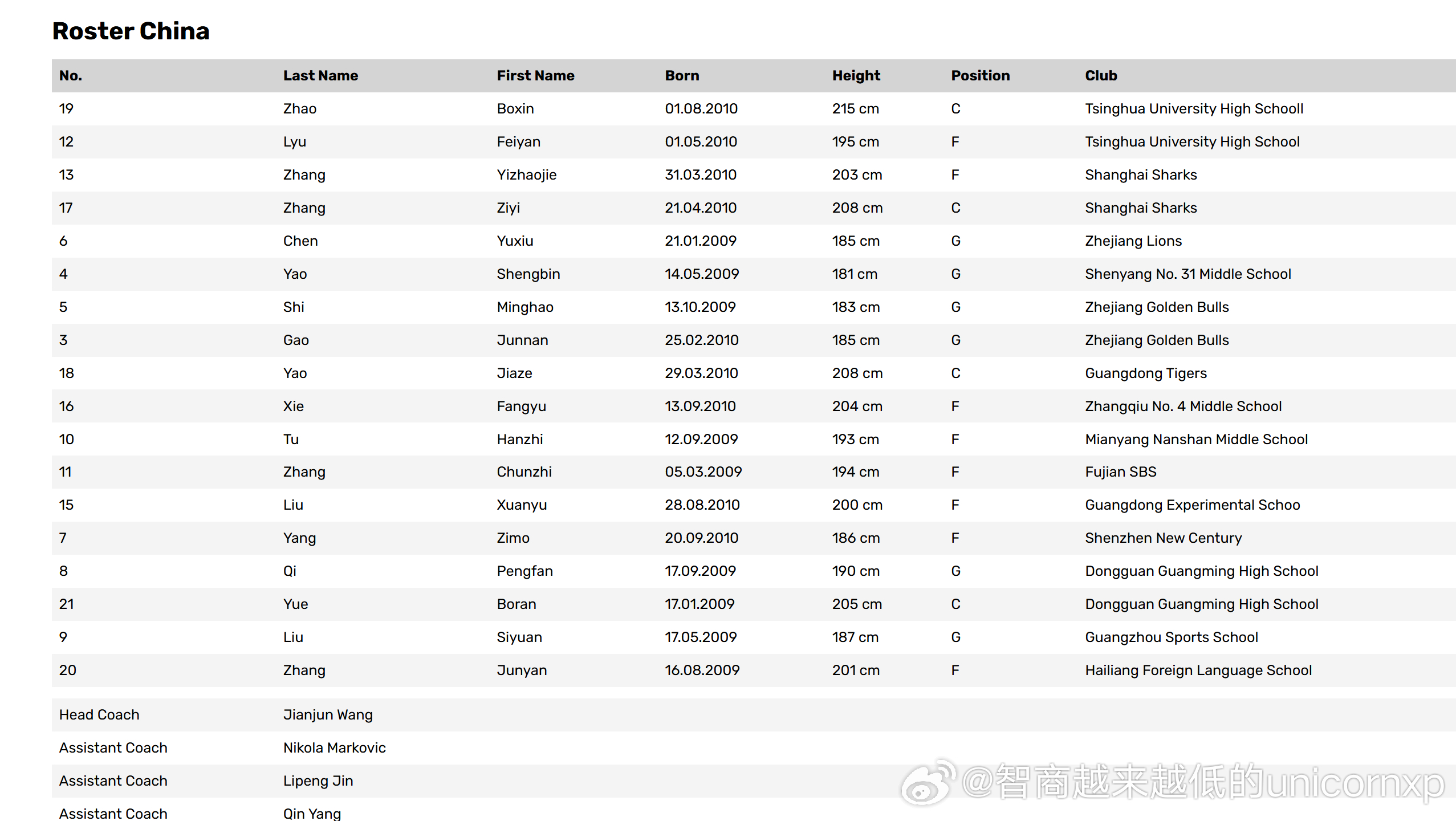Image resolution: width=1456 pixels, height=821 pixels.
Task: Click the First Name column header
Action: (x=535, y=75)
